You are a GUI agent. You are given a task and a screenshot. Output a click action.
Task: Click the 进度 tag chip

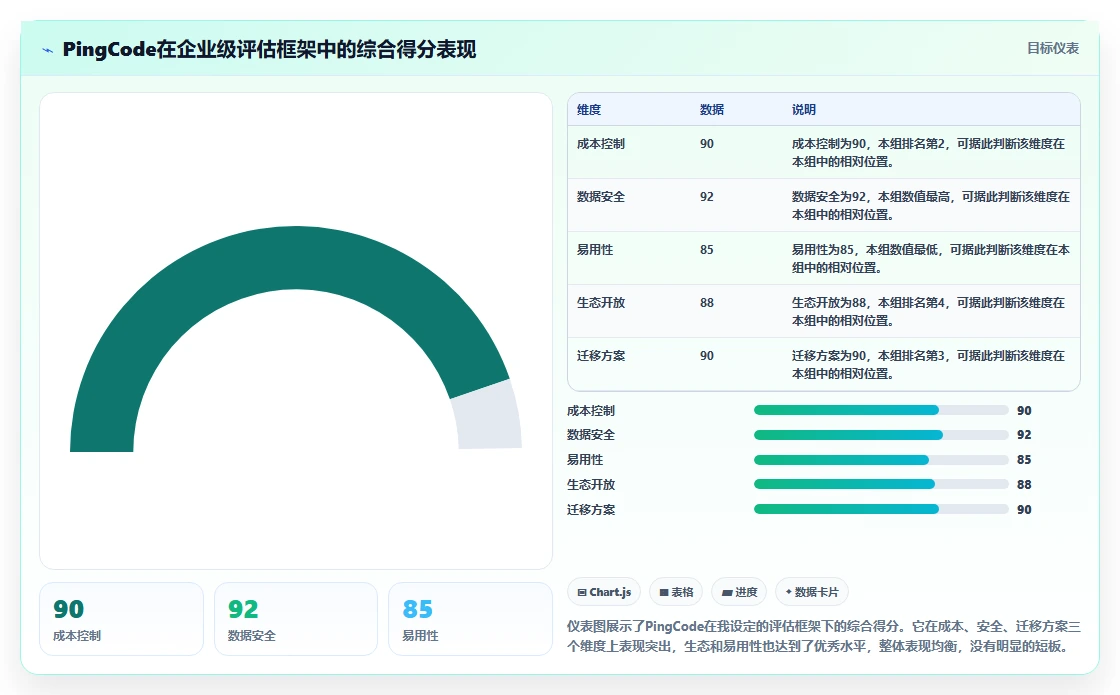(x=739, y=592)
